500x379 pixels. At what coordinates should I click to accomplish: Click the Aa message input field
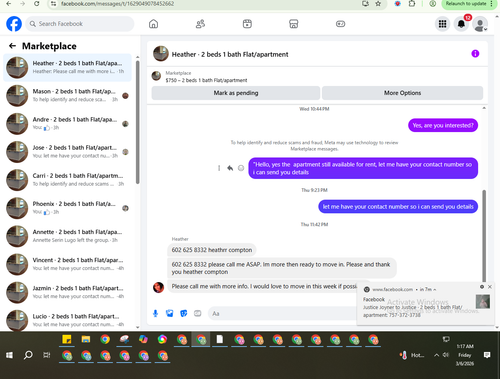pyautogui.click(x=283, y=314)
